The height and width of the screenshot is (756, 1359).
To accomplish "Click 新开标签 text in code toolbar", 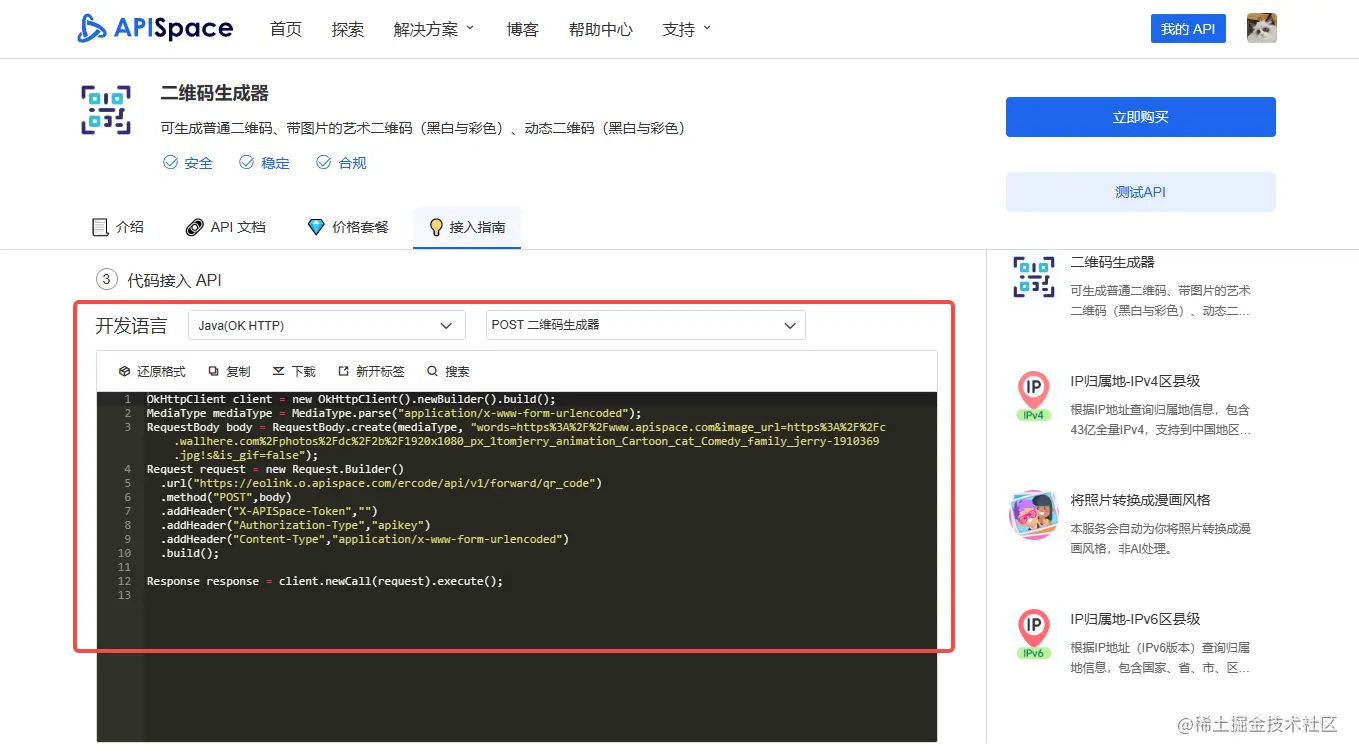I will (x=380, y=371).
